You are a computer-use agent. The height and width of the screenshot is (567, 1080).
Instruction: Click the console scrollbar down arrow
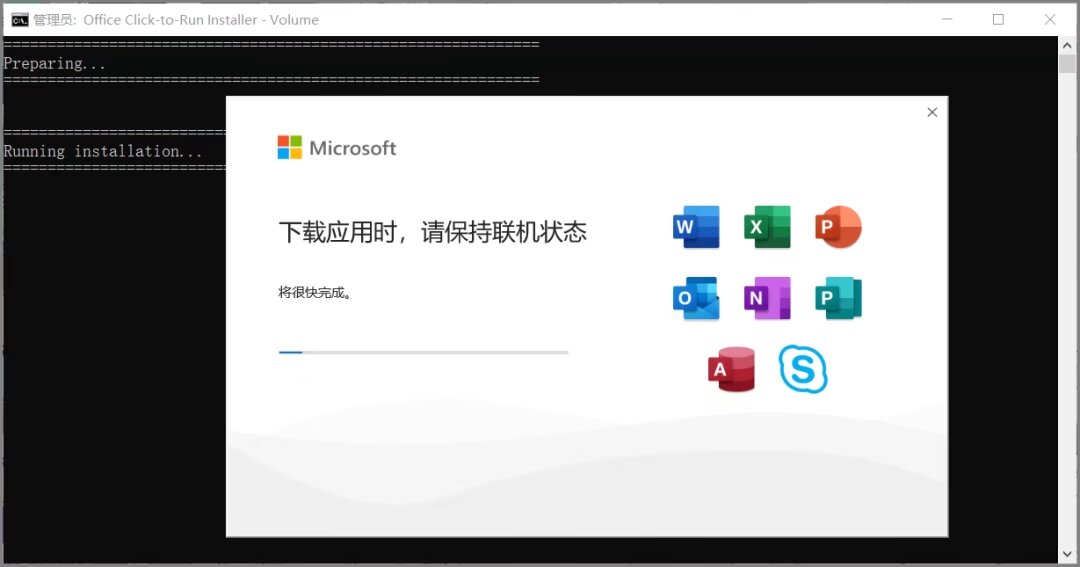coord(1067,553)
